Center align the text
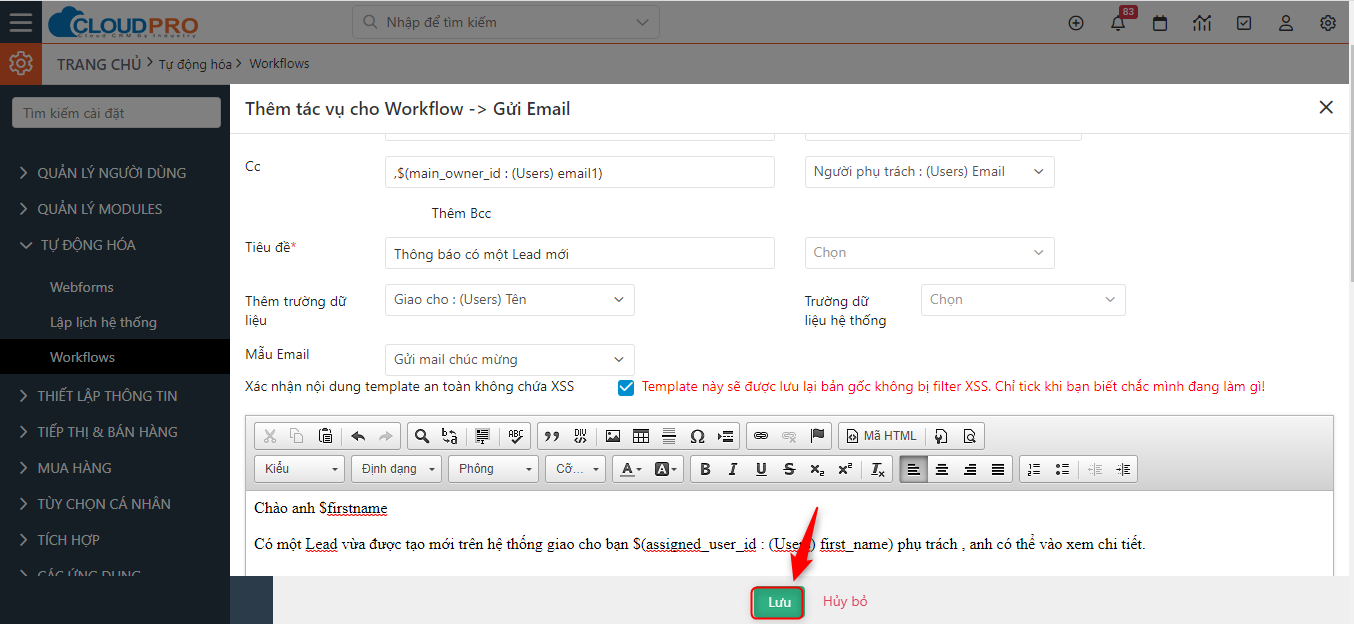Screen dimensions: 1354x624 click(x=941, y=469)
